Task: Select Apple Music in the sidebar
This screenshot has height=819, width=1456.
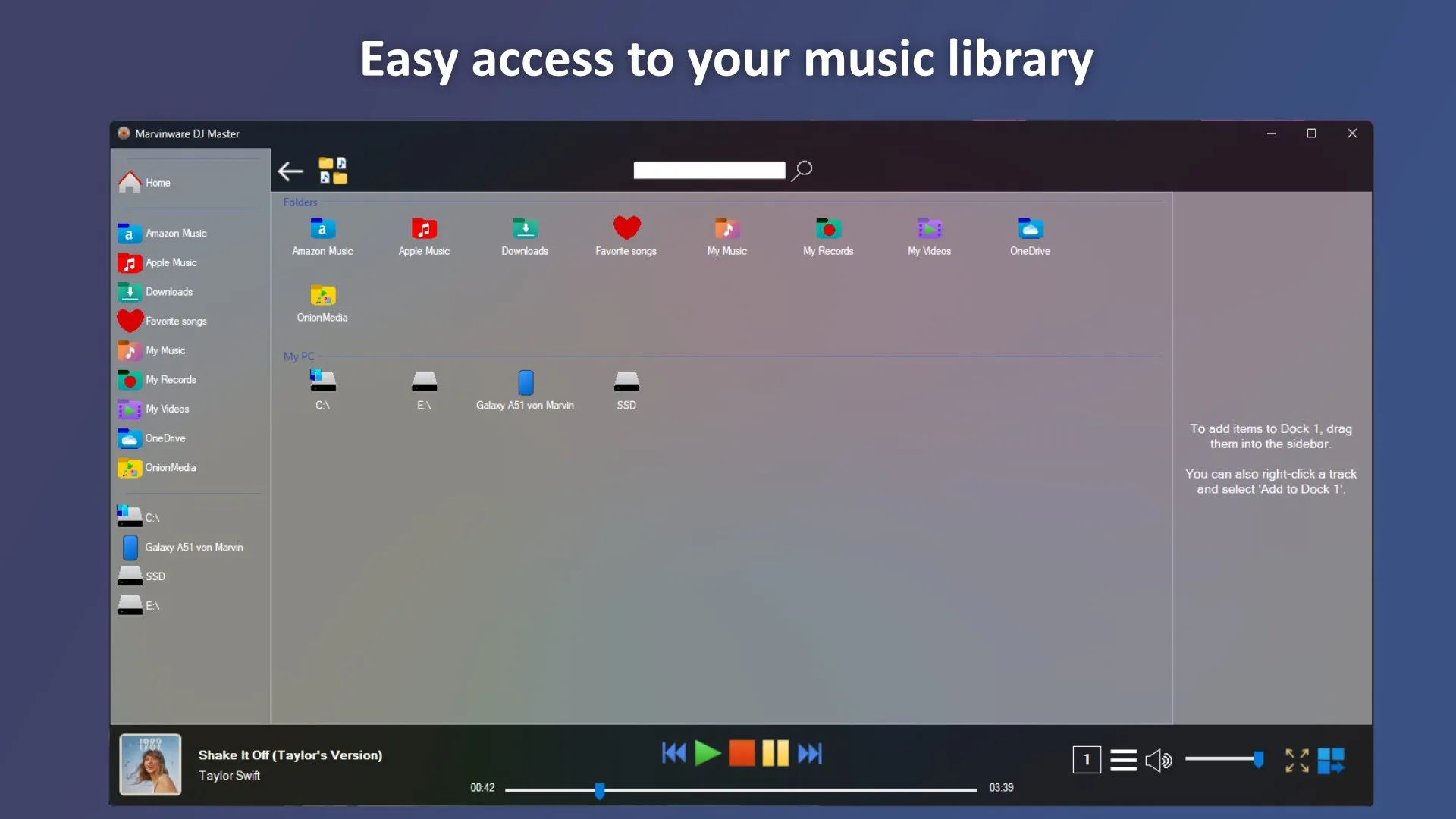Action: coord(158,263)
